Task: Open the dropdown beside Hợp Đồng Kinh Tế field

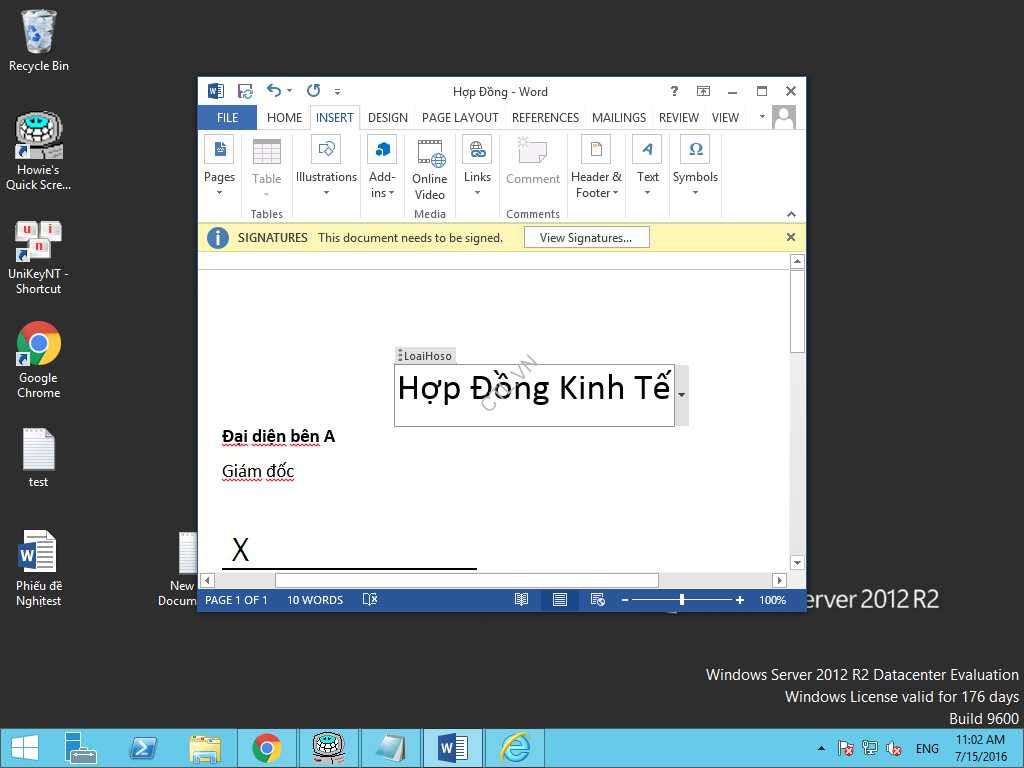Action: 681,395
